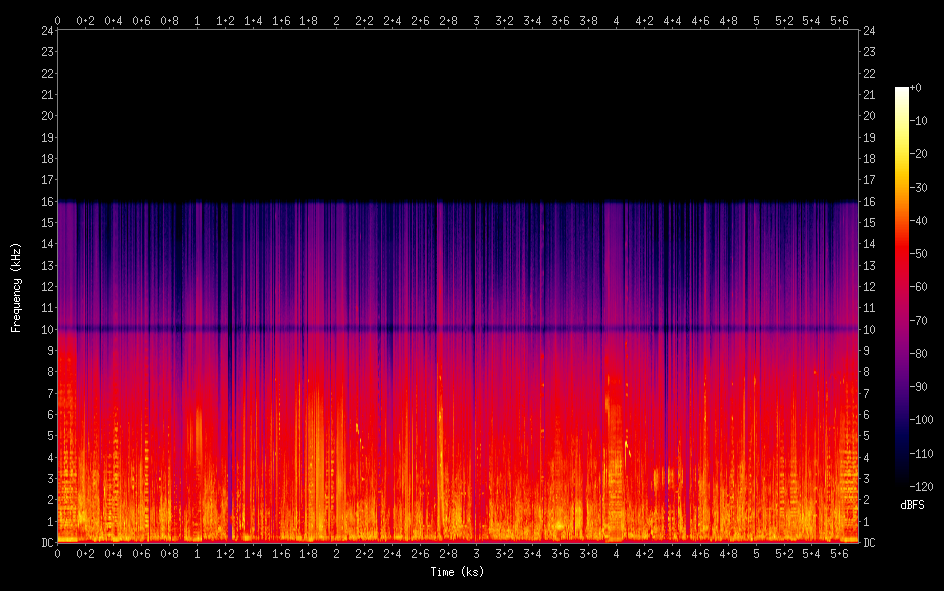This screenshot has height=591, width=944.
Task: Select the 5 label on left frequency axis
Action: tap(49, 436)
